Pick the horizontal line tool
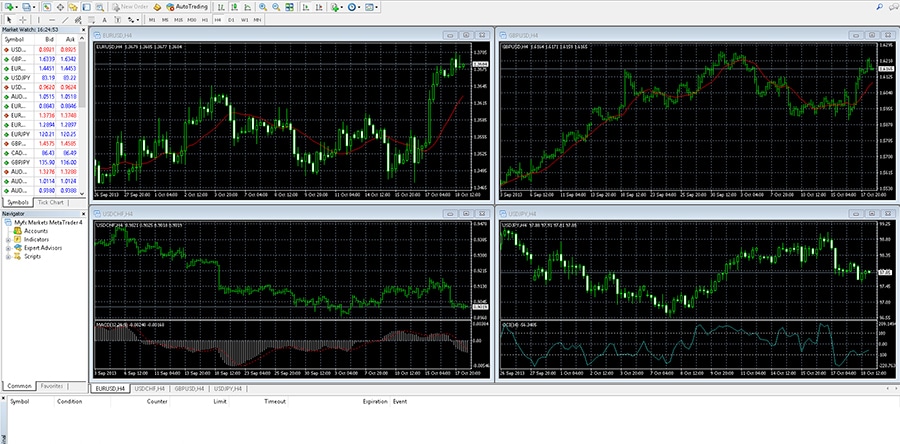The height and width of the screenshot is (444, 900). pos(51,19)
